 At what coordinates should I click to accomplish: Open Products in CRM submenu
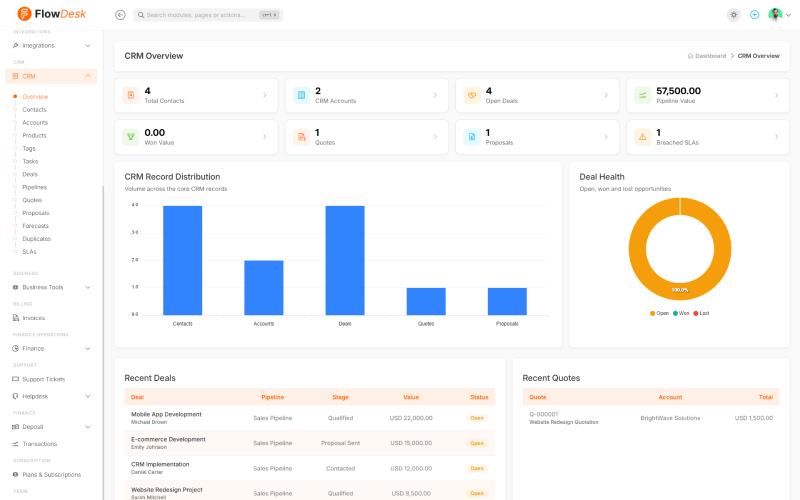(34, 135)
